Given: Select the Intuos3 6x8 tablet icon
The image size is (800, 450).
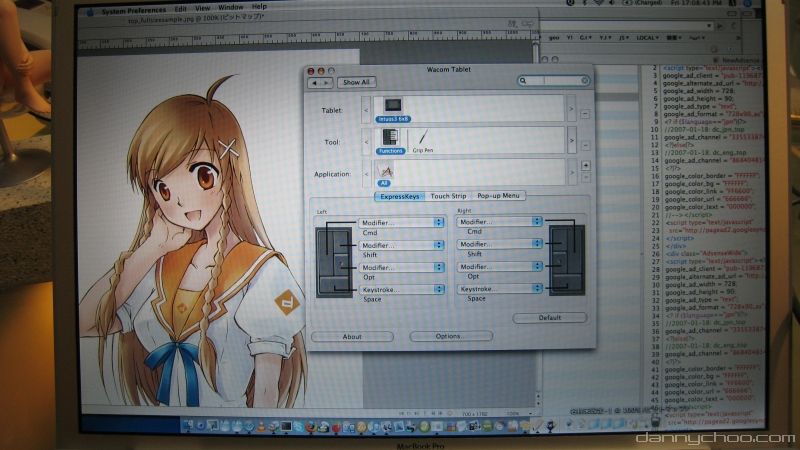Looking at the screenshot, I should [392, 108].
